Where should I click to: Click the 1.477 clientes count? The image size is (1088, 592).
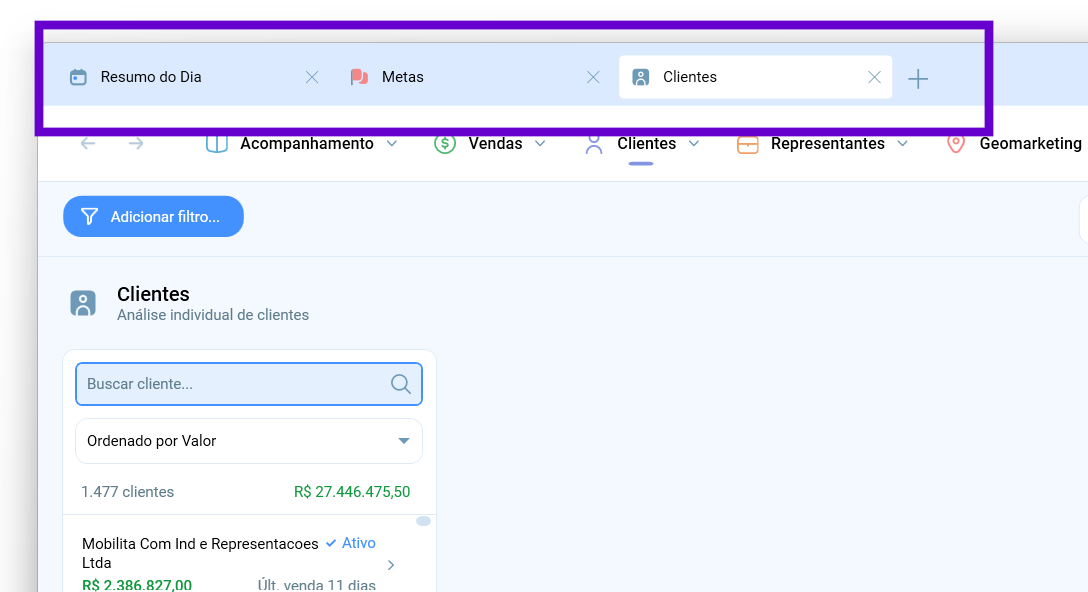click(128, 492)
